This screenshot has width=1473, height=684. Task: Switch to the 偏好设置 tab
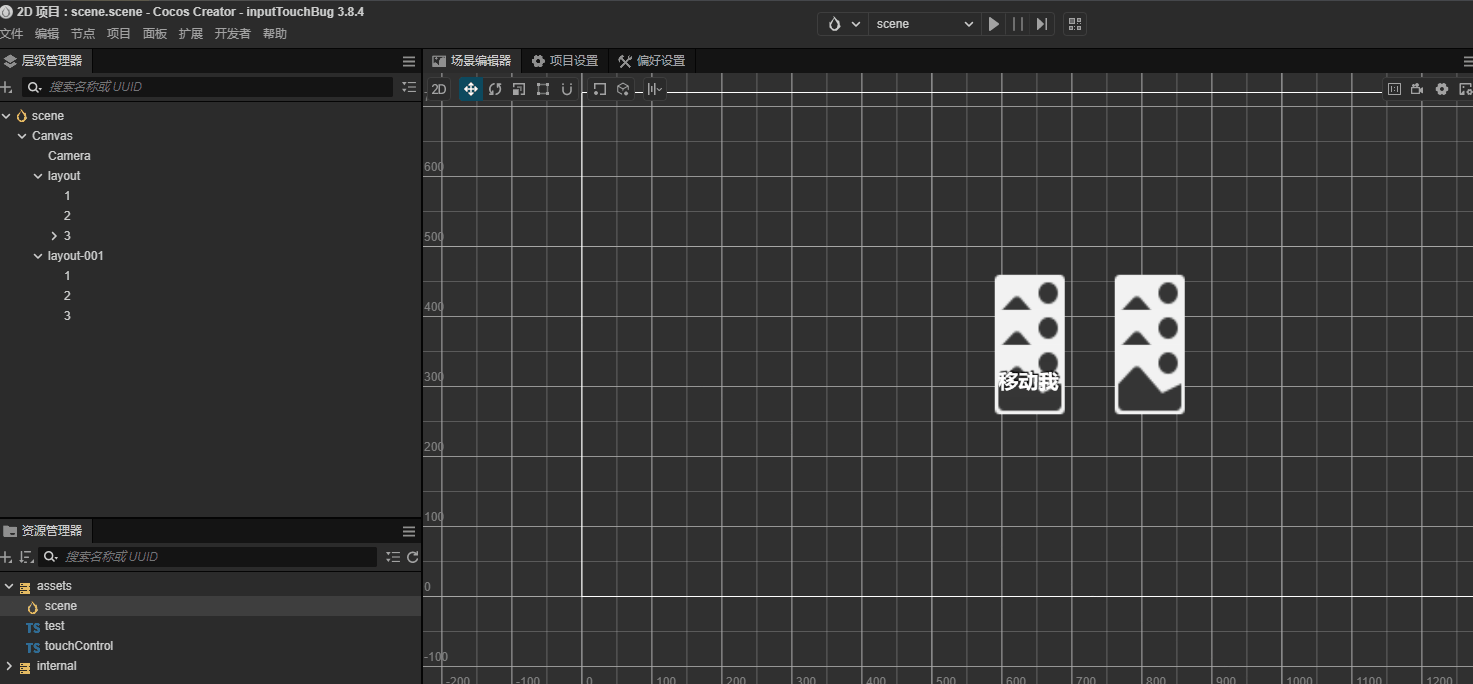click(652, 61)
